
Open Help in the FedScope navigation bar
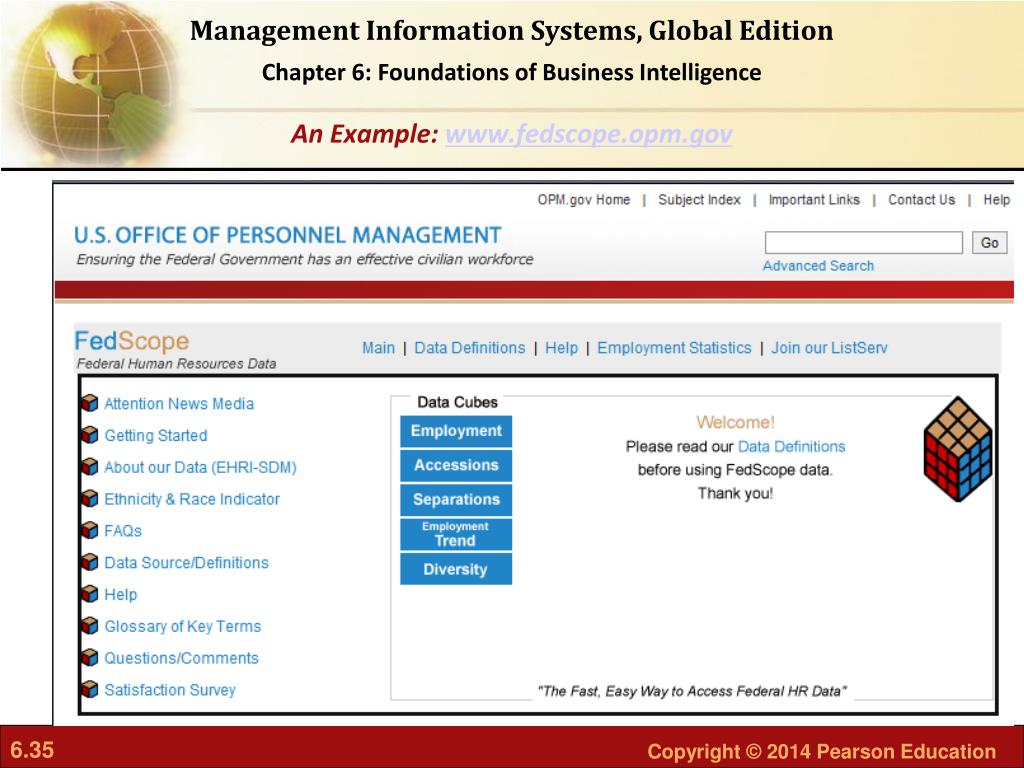(562, 348)
